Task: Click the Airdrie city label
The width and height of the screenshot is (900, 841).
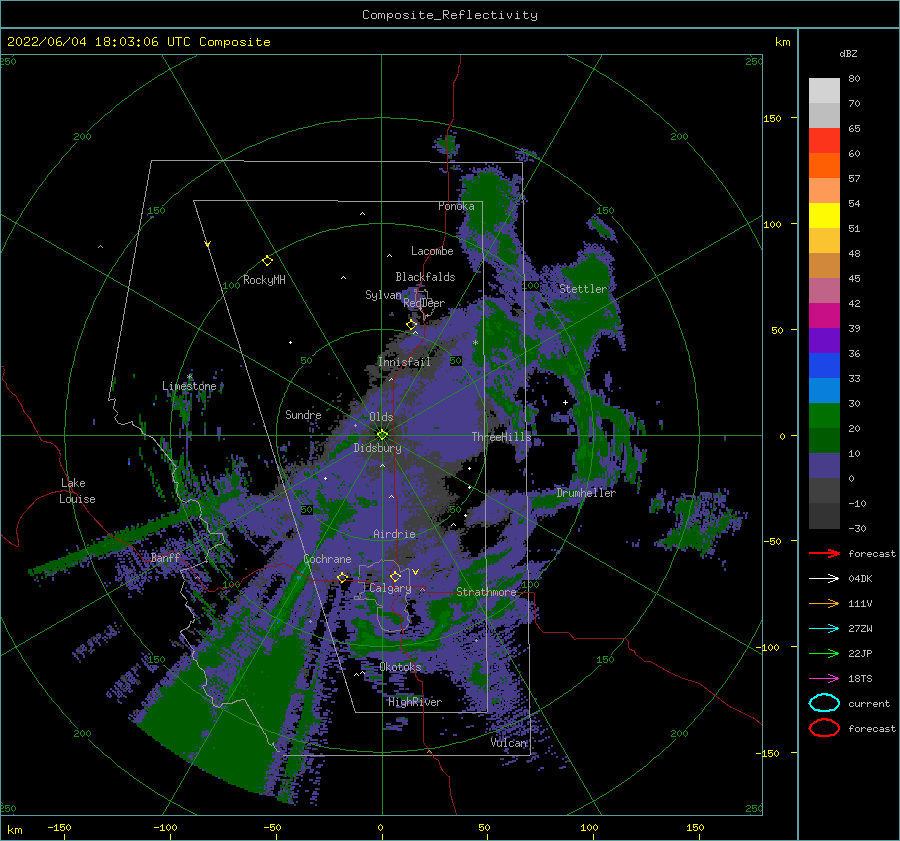Action: [x=394, y=534]
